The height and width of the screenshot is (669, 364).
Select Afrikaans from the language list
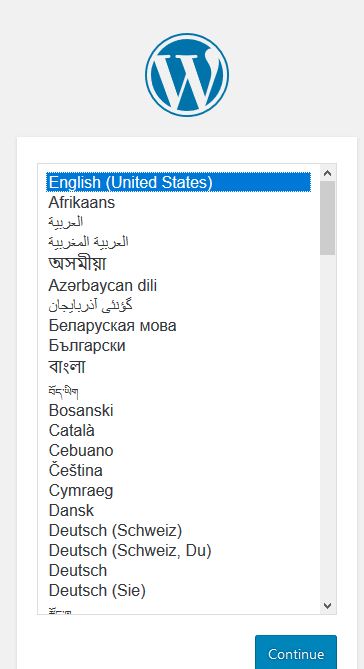pos(178,202)
